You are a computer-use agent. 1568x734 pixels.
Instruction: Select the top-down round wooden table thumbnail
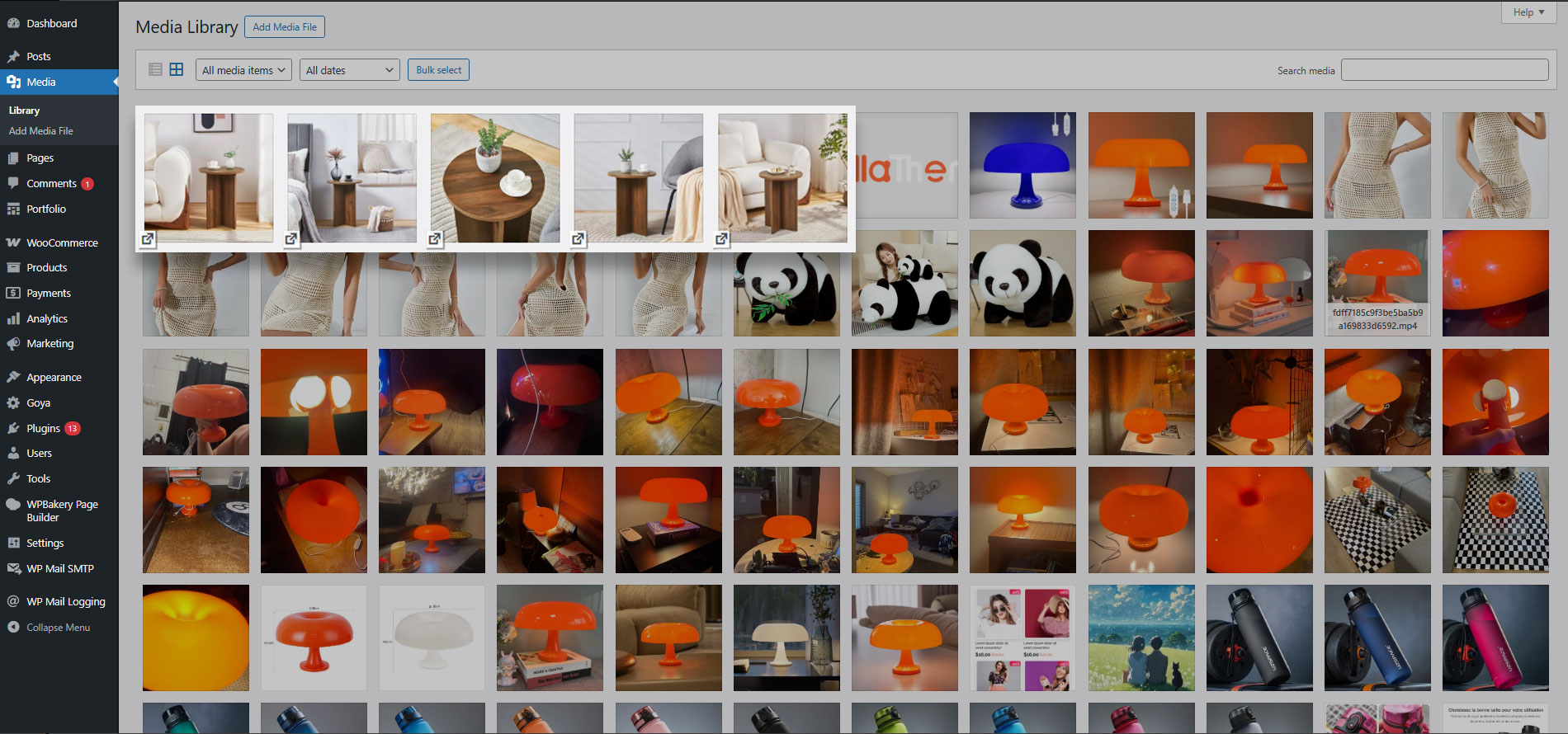click(495, 178)
